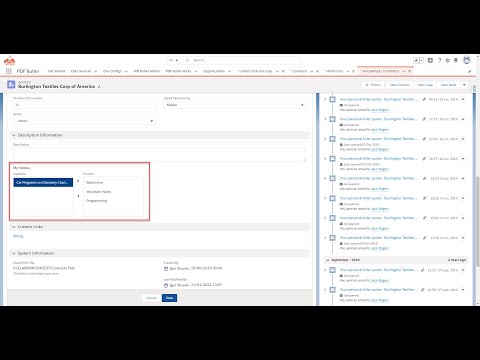Click the Last Modified By user avatar
Image resolution: width=480 pixels, height=360 pixels.
click(x=166, y=285)
